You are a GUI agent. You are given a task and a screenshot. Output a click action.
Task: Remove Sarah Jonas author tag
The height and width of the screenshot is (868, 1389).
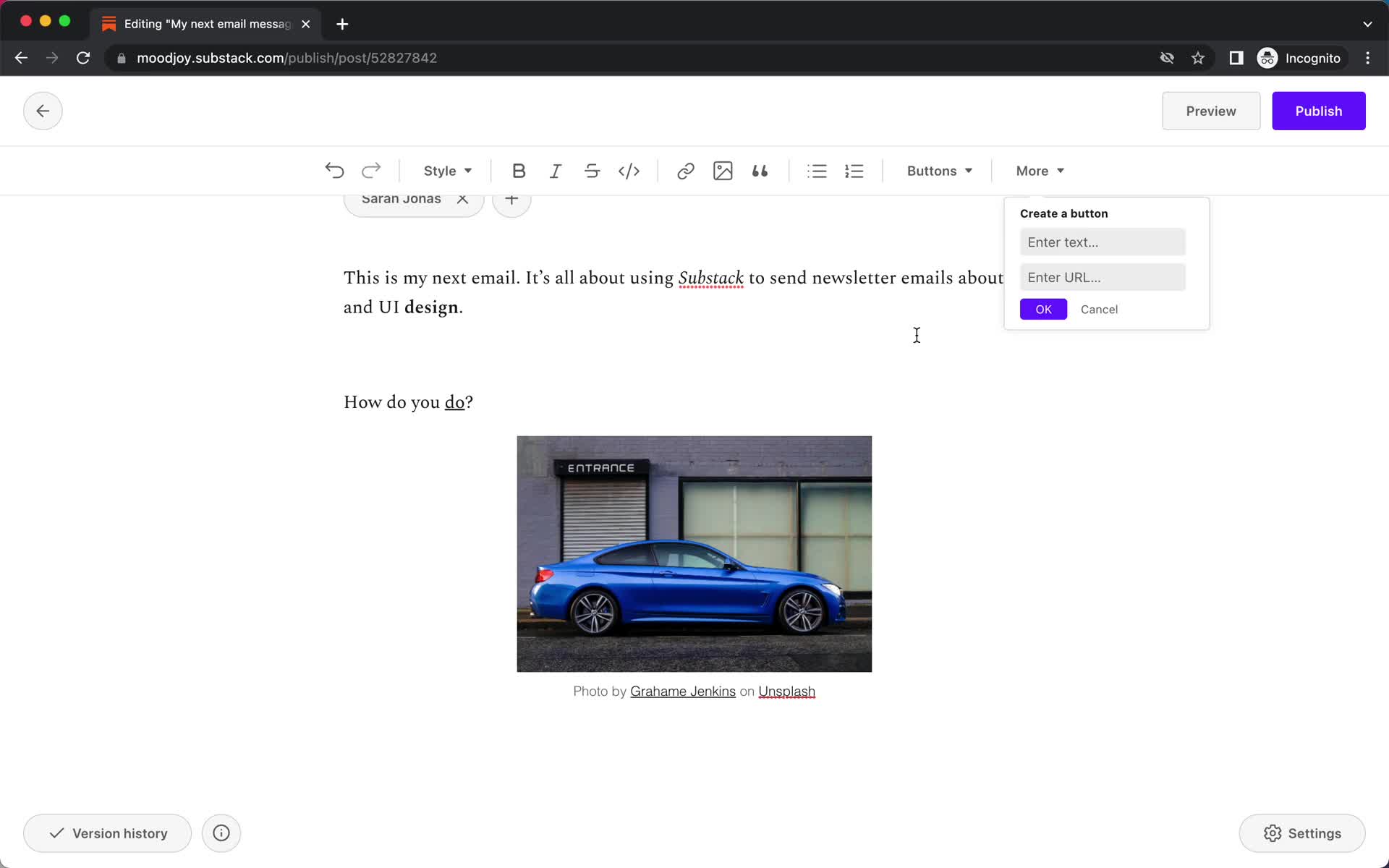[x=462, y=198]
